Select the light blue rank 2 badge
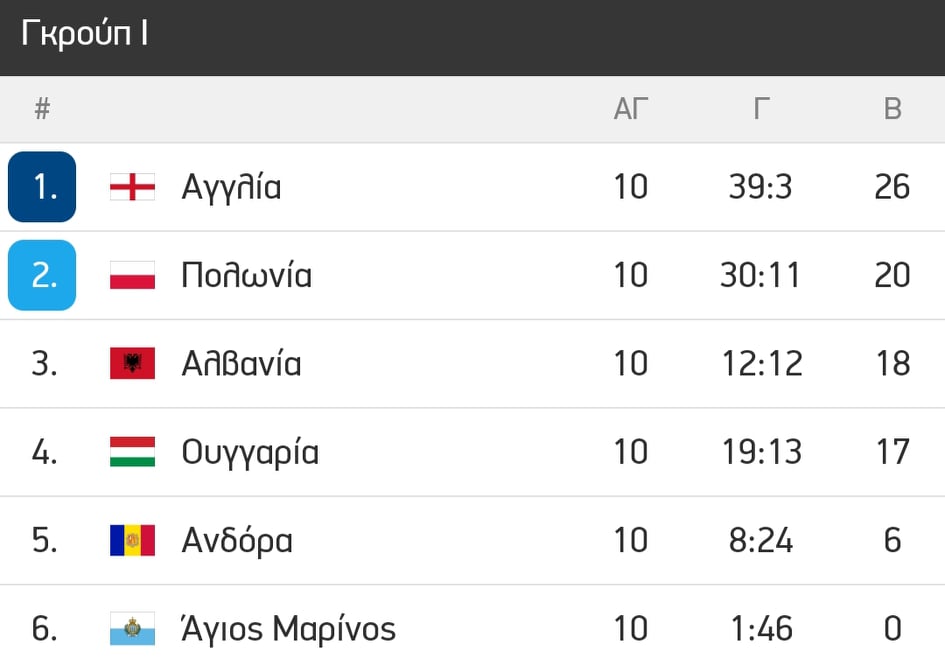 click(42, 275)
